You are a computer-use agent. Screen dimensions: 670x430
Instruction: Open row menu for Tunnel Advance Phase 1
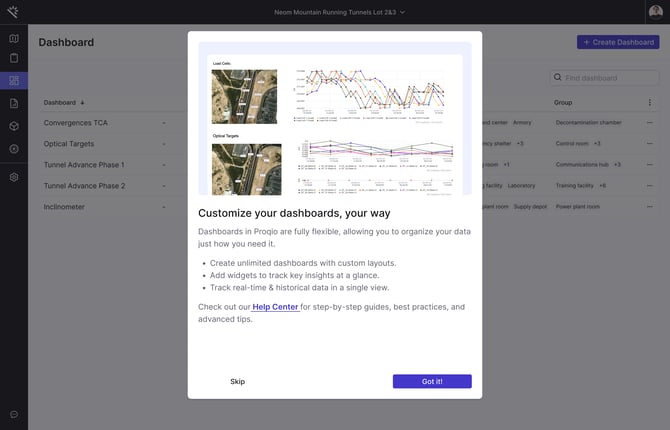[x=649, y=165]
